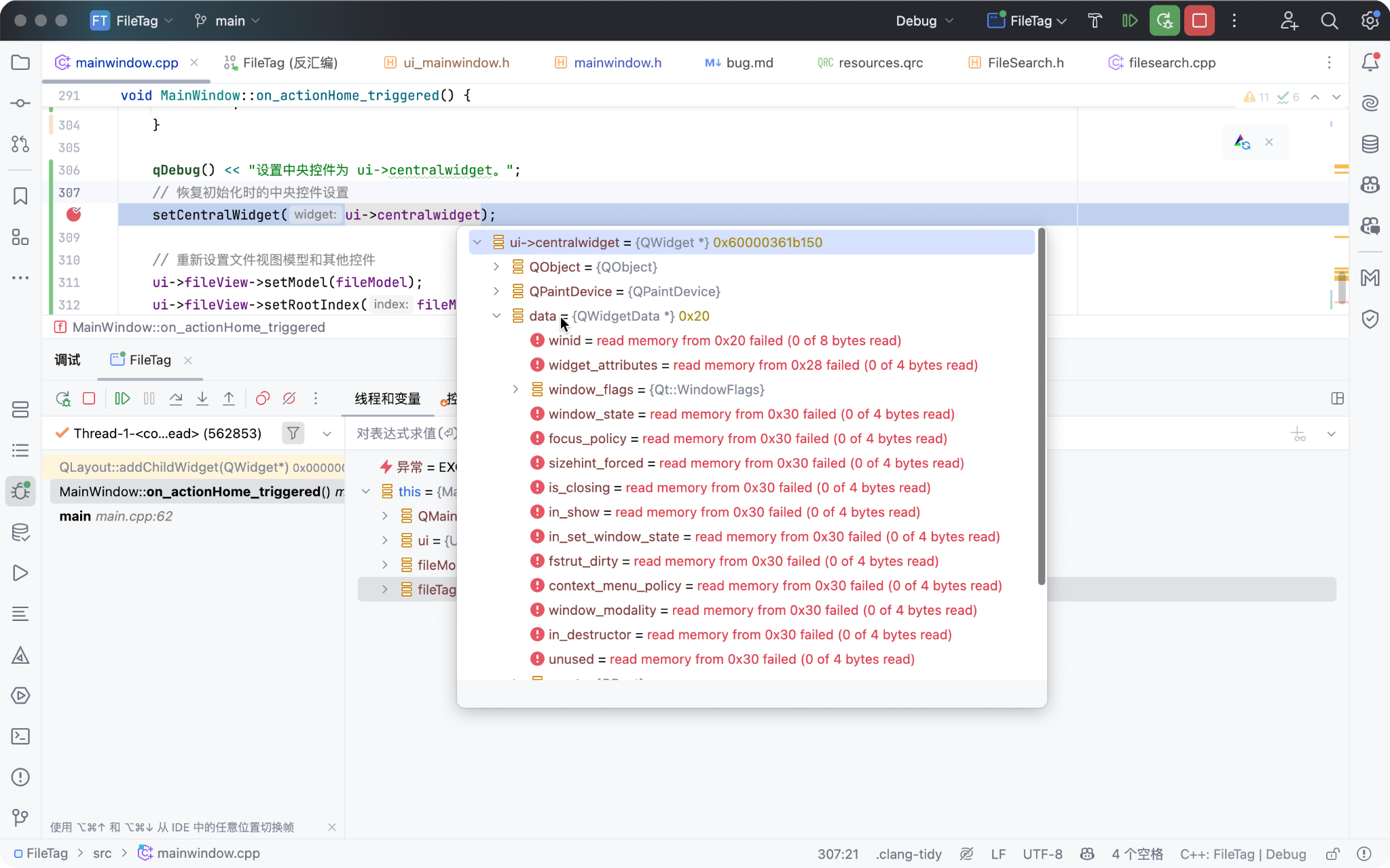Click View Breakpoints icon

tap(262, 398)
